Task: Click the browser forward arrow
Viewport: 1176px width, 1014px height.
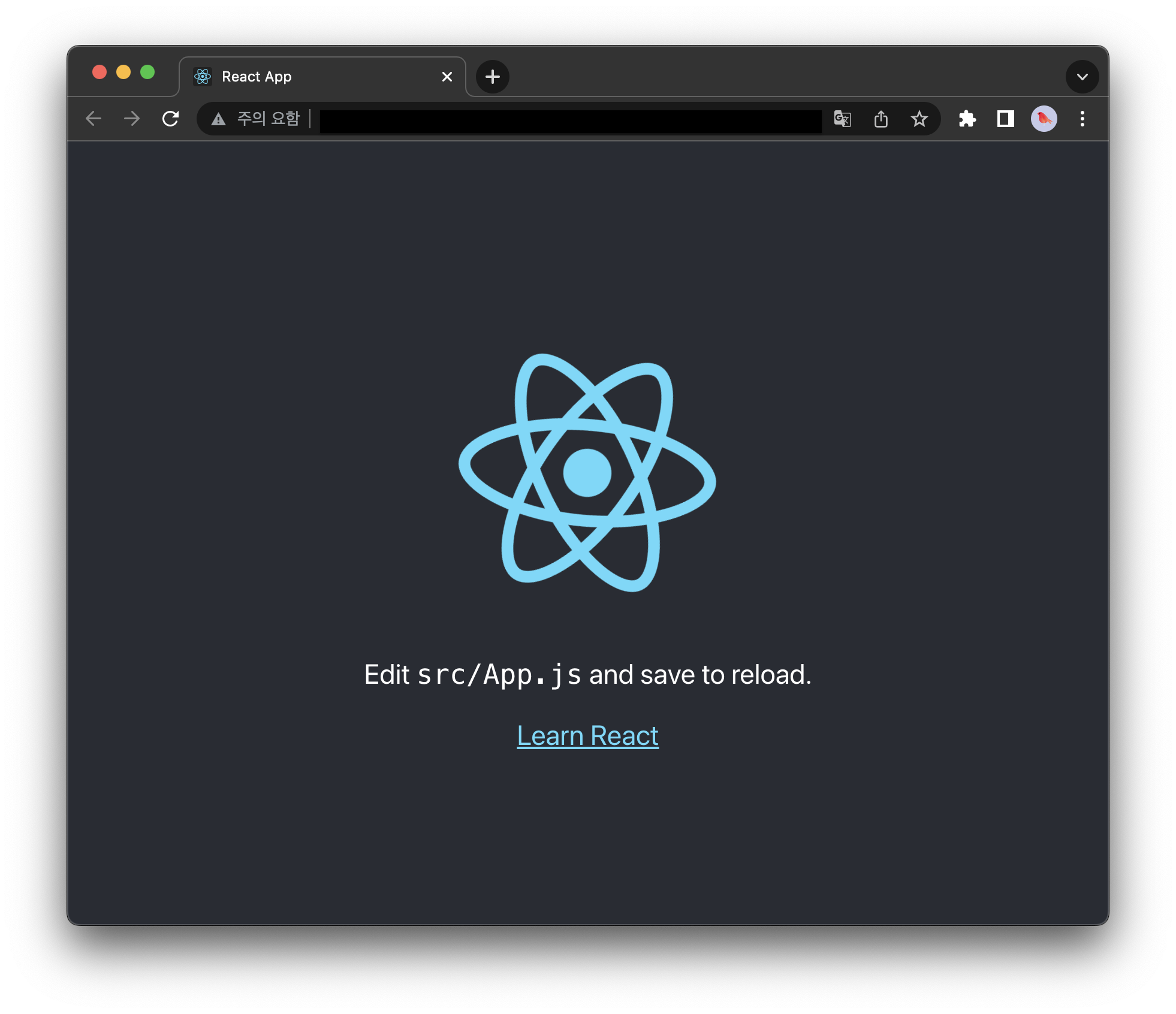Action: click(x=132, y=119)
